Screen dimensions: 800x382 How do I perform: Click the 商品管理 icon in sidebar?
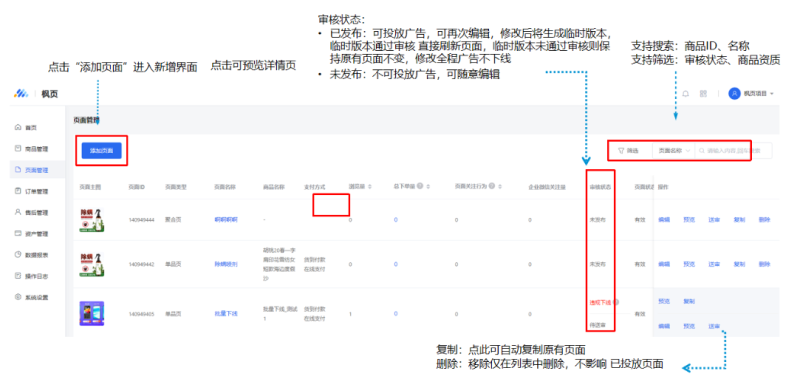[x=18, y=149]
